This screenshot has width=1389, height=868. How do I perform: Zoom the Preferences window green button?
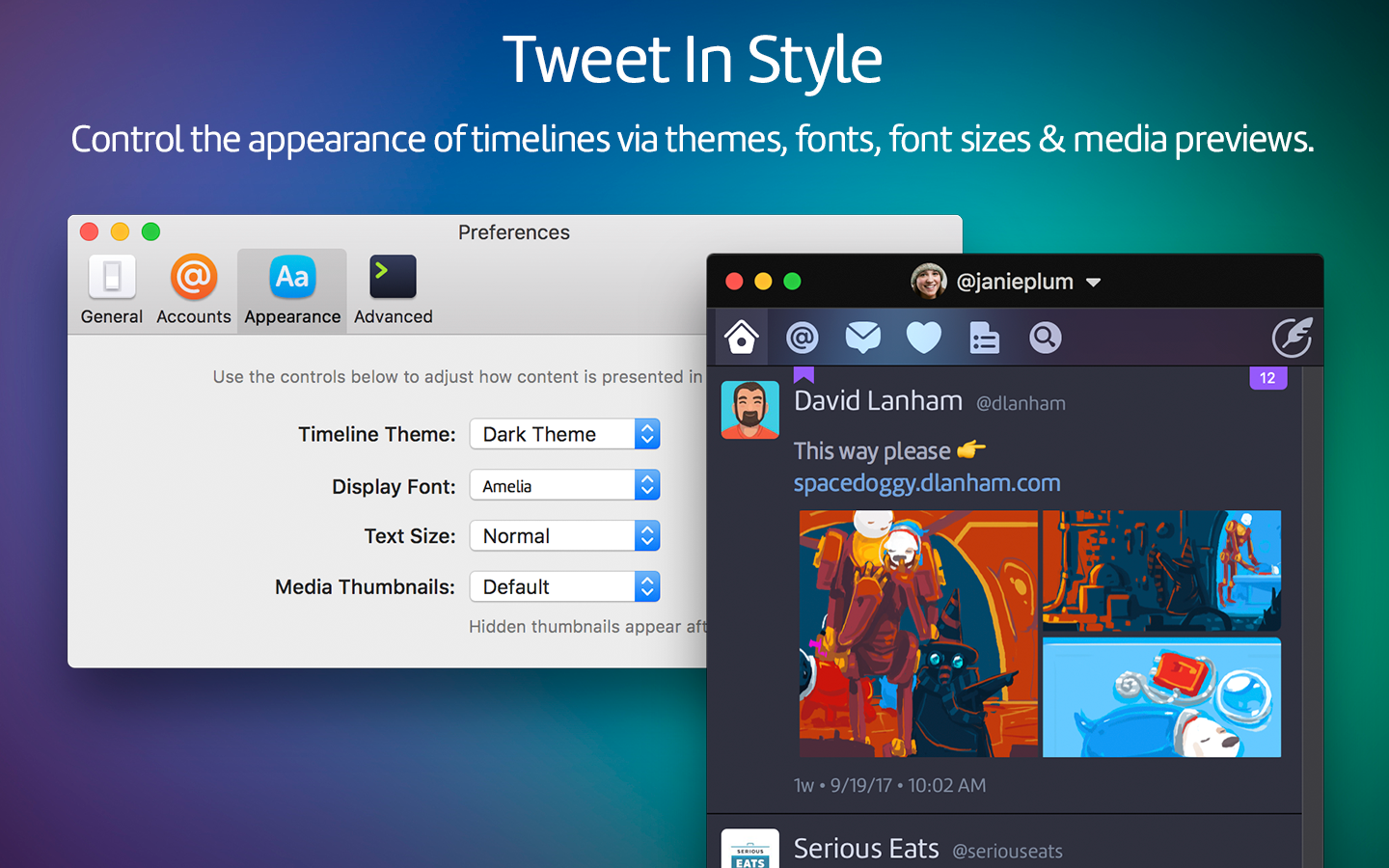click(150, 231)
